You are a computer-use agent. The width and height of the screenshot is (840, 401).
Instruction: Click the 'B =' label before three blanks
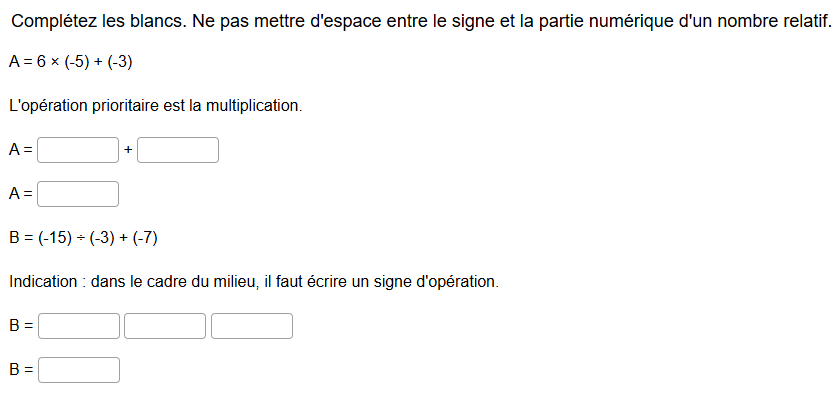point(21,326)
